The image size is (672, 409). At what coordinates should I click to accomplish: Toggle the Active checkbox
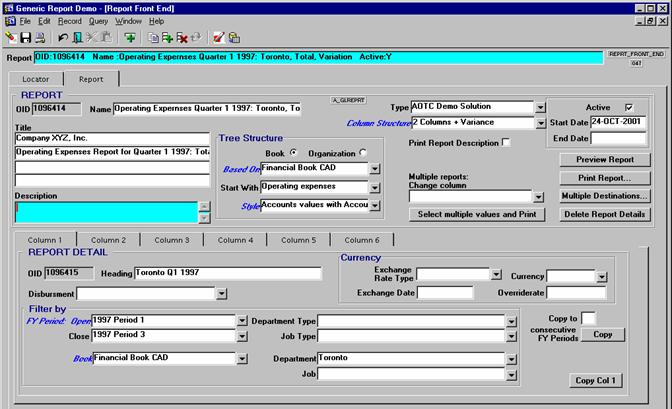(x=629, y=108)
